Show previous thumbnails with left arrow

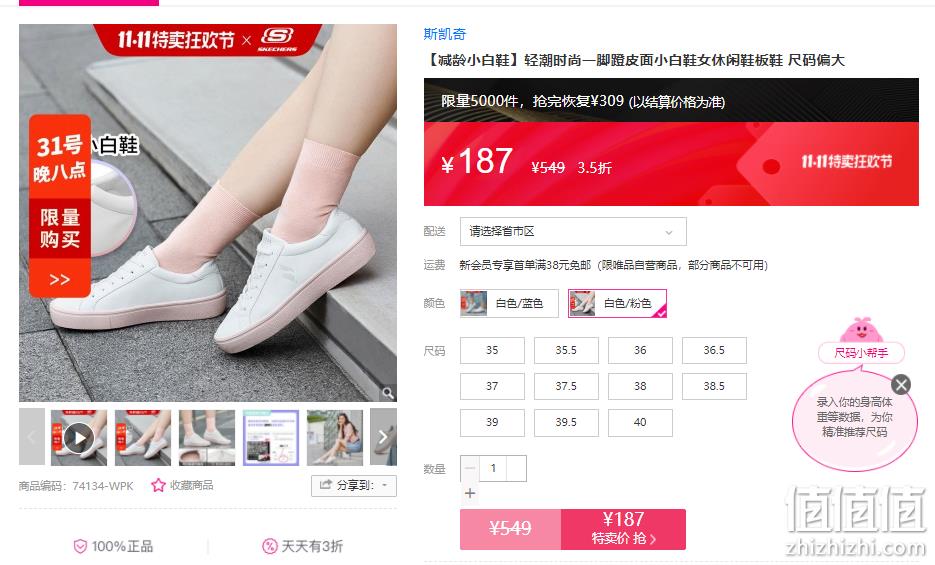click(x=32, y=437)
